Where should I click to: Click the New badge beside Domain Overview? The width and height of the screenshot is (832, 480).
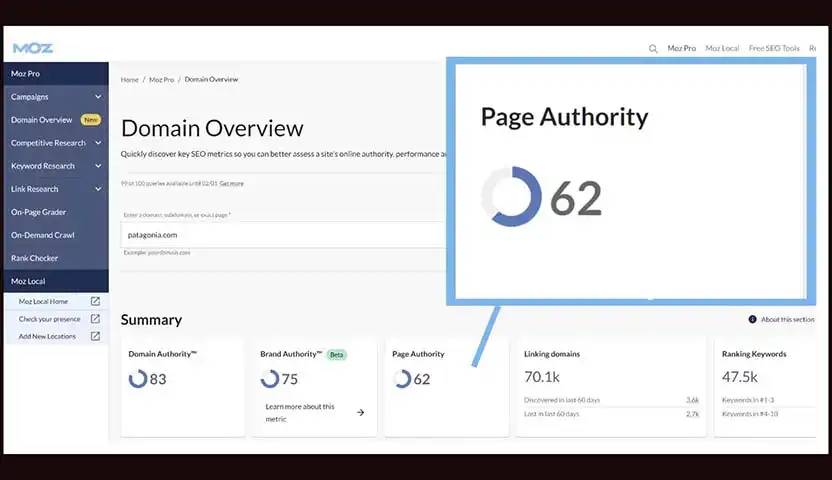point(91,120)
